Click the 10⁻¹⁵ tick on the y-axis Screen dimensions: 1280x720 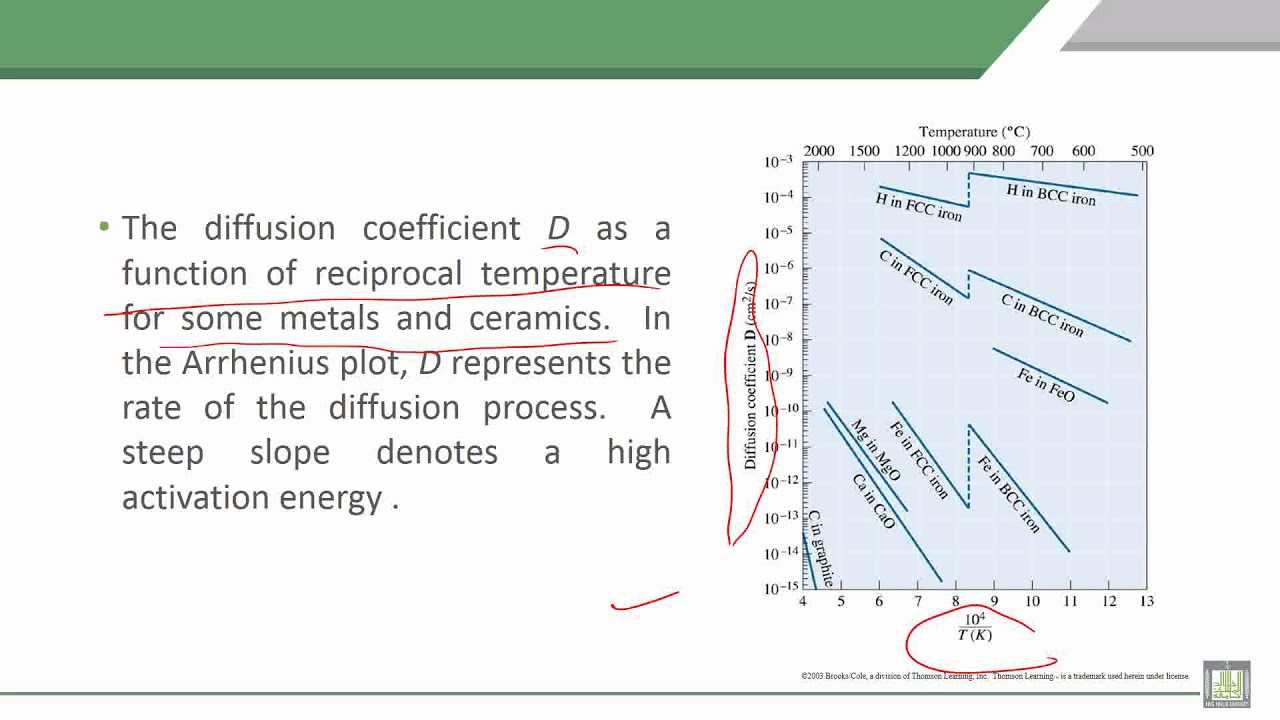[778, 587]
